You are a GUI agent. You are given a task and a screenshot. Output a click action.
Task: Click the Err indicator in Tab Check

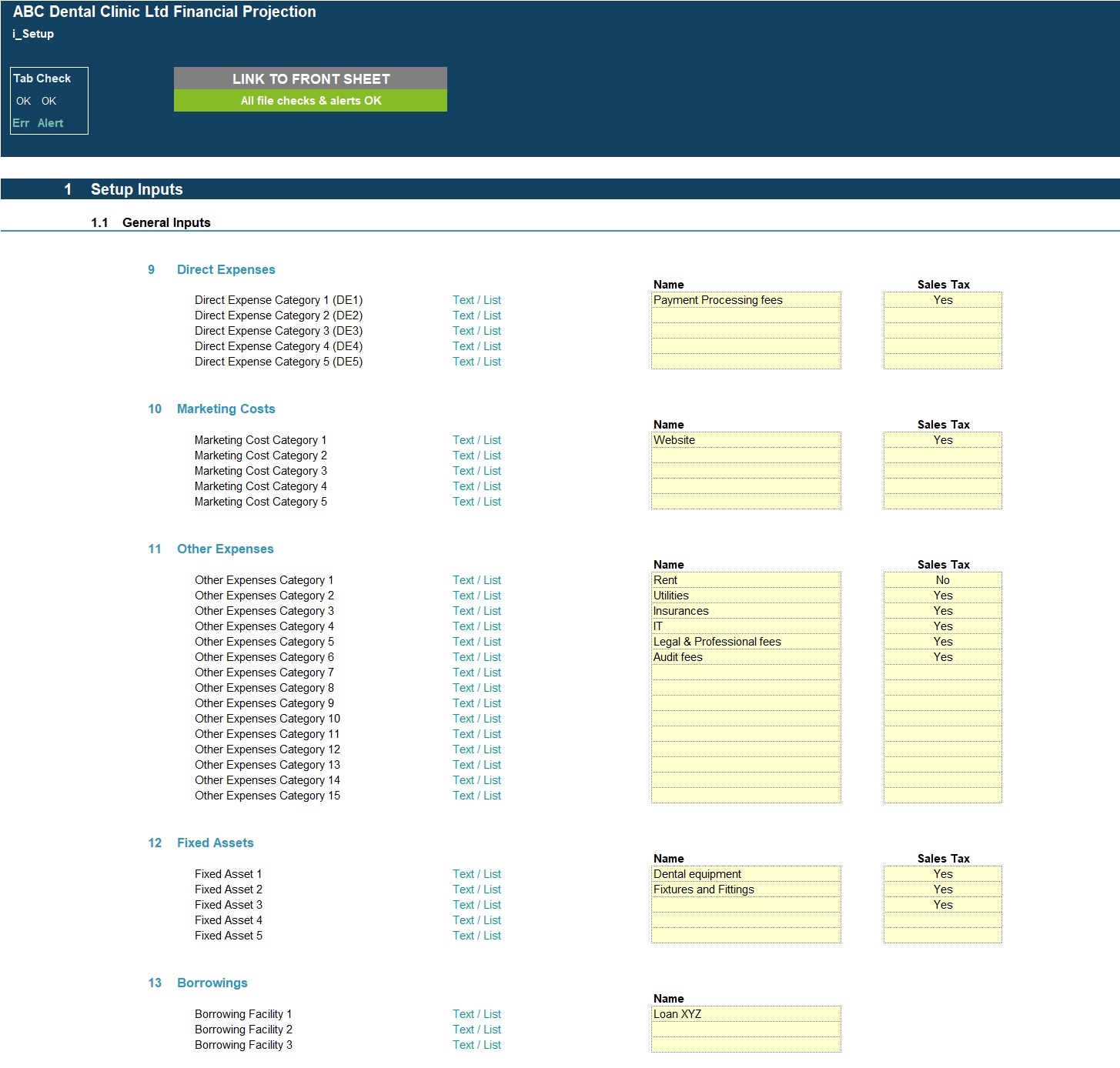[x=21, y=123]
